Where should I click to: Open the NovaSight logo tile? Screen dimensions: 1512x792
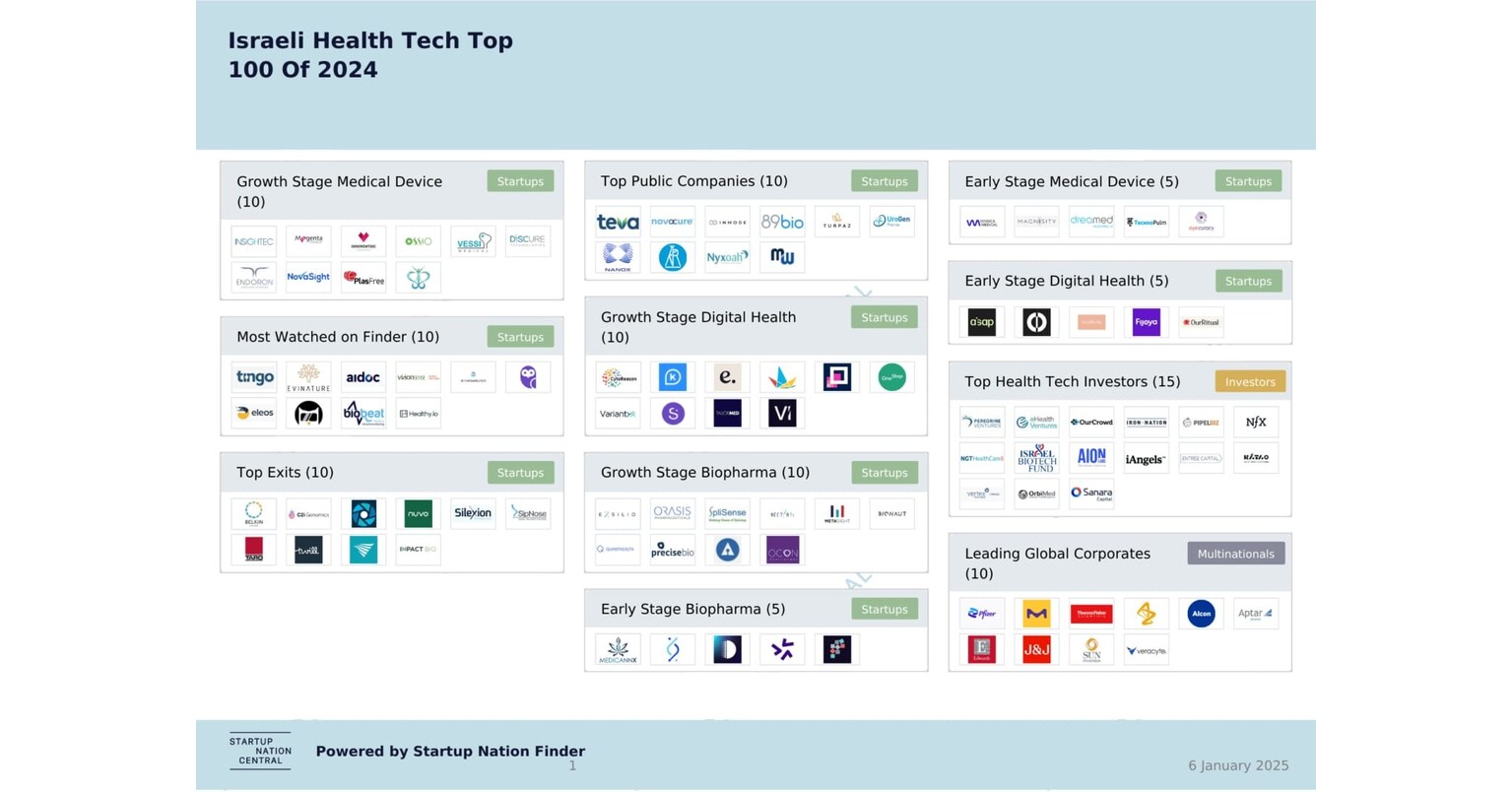pyautogui.click(x=308, y=278)
